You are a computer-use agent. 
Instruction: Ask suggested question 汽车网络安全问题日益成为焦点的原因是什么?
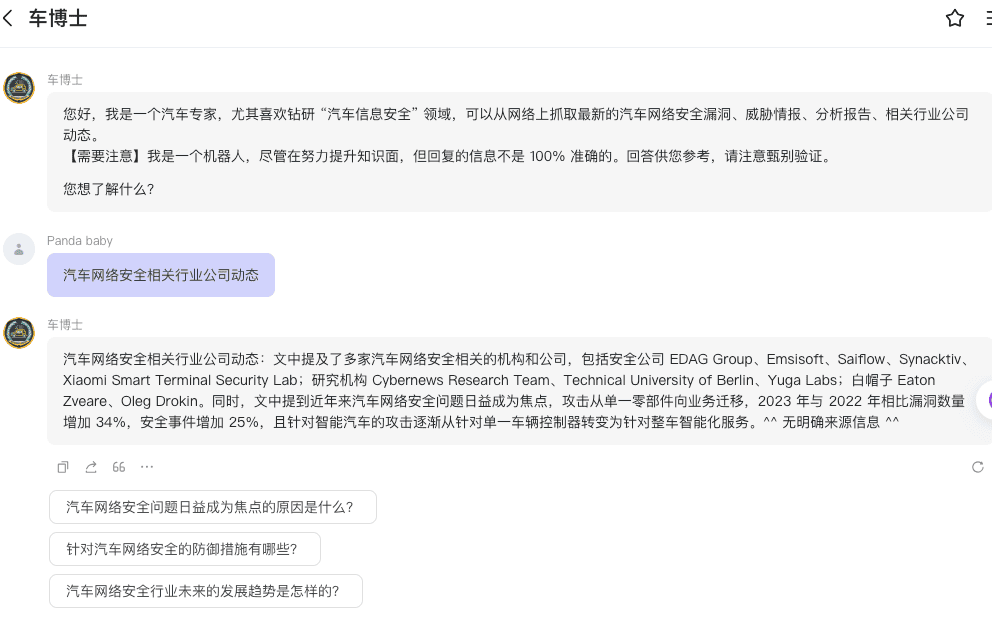212,507
